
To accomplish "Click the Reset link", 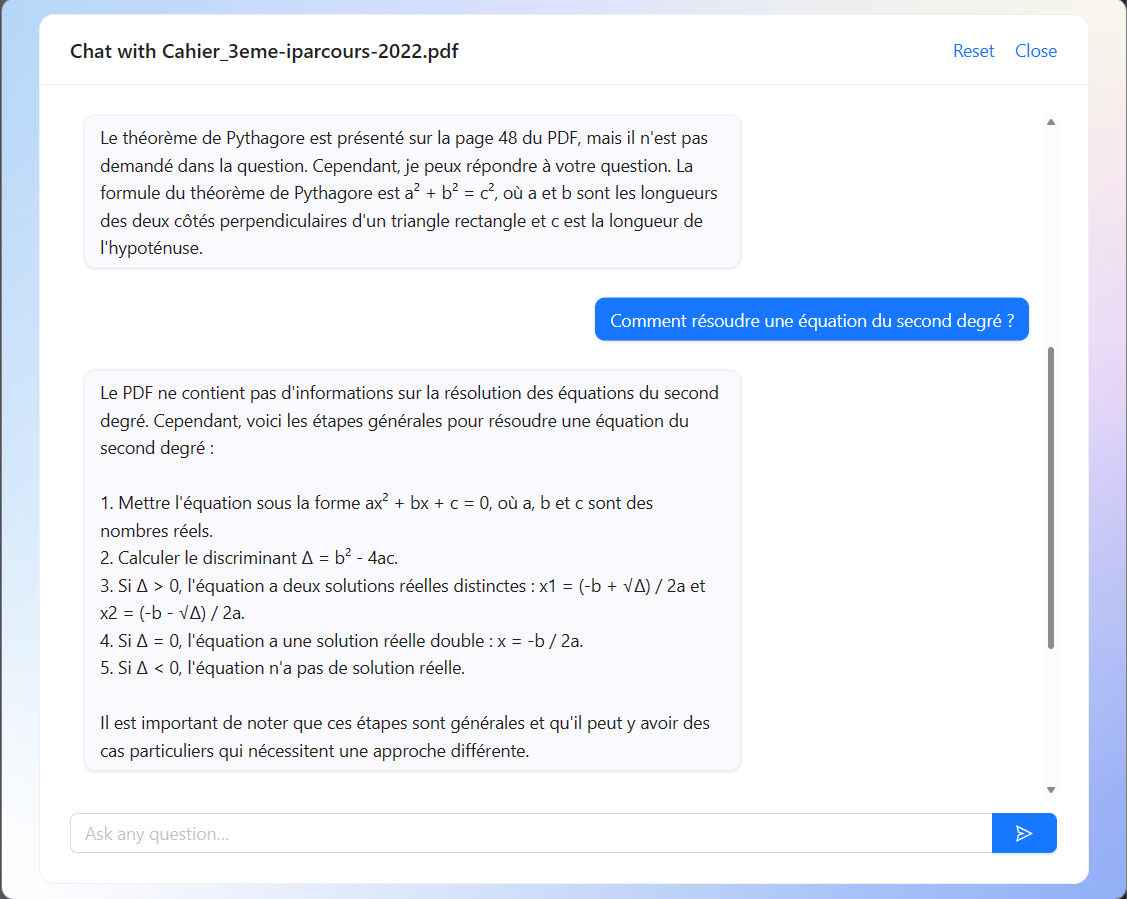I will coord(973,51).
